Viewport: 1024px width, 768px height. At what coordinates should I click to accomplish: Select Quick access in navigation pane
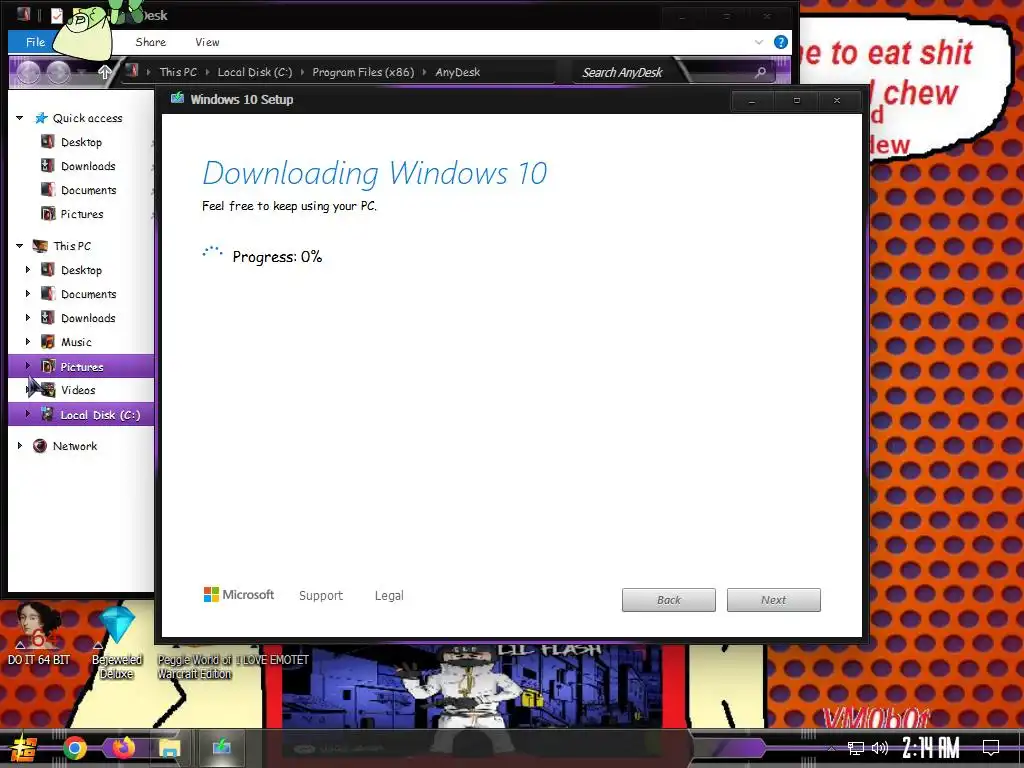click(x=88, y=118)
